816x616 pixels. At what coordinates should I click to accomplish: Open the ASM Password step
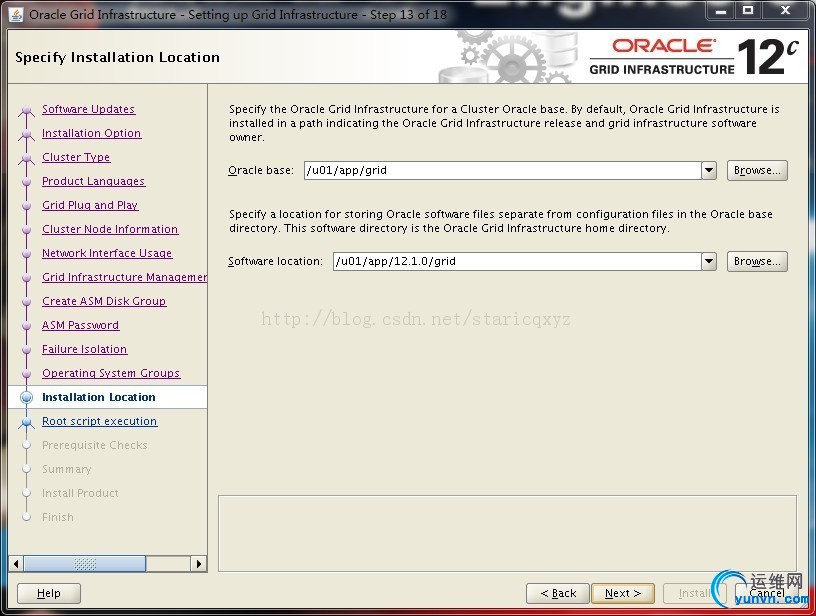pyautogui.click(x=80, y=325)
